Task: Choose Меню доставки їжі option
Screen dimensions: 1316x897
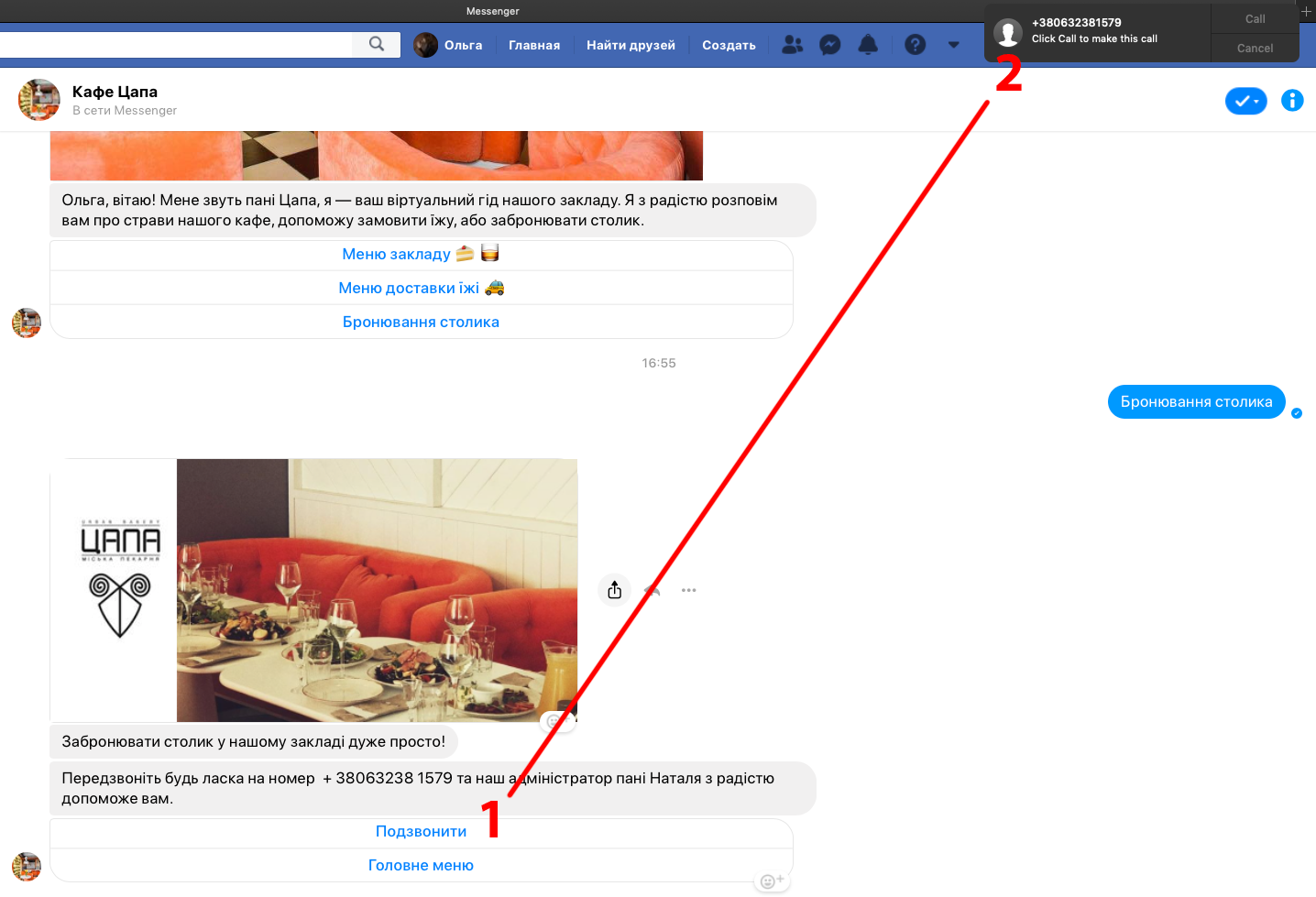Action: (422, 288)
